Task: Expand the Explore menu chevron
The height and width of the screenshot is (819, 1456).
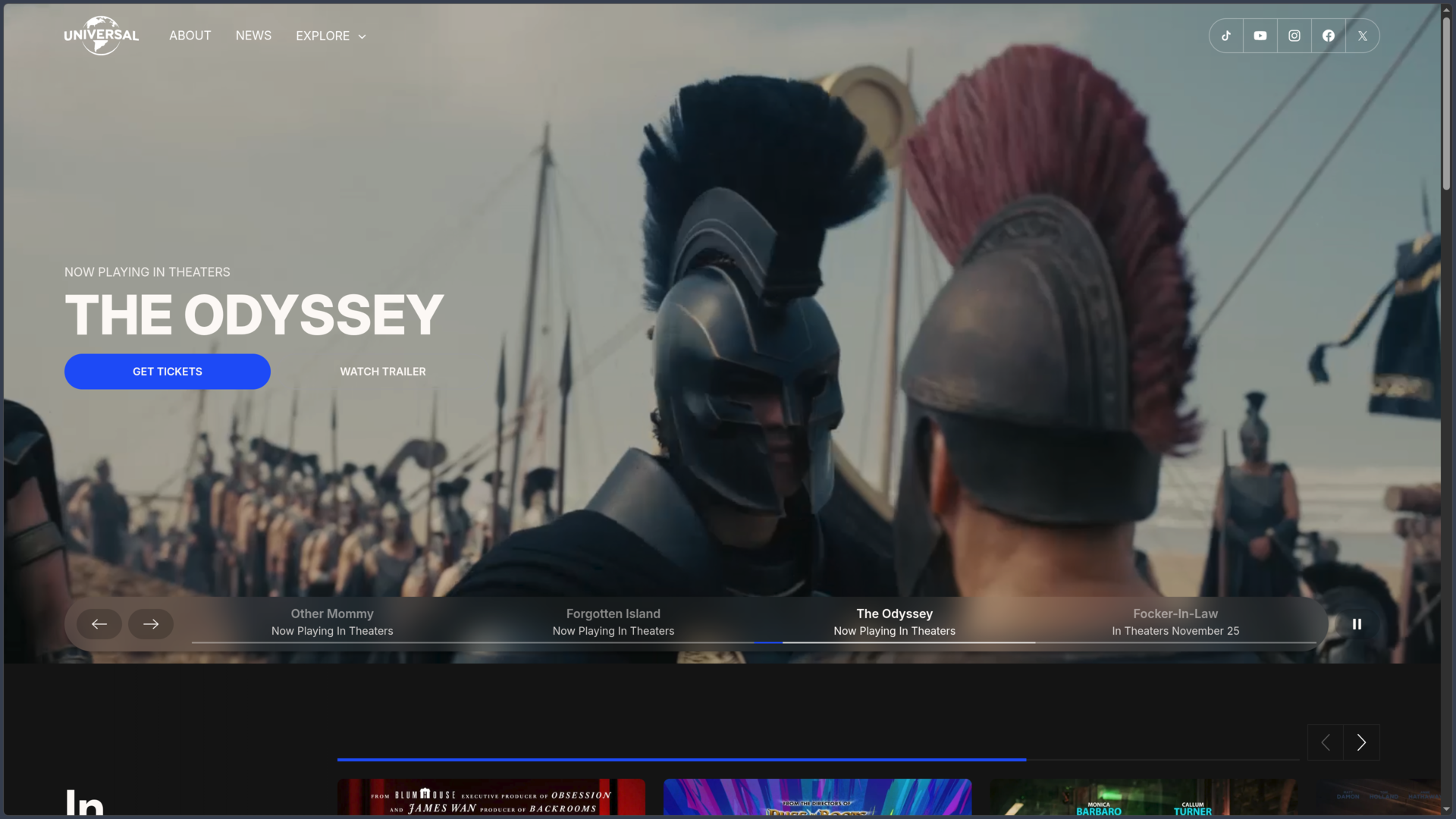Action: point(362,36)
